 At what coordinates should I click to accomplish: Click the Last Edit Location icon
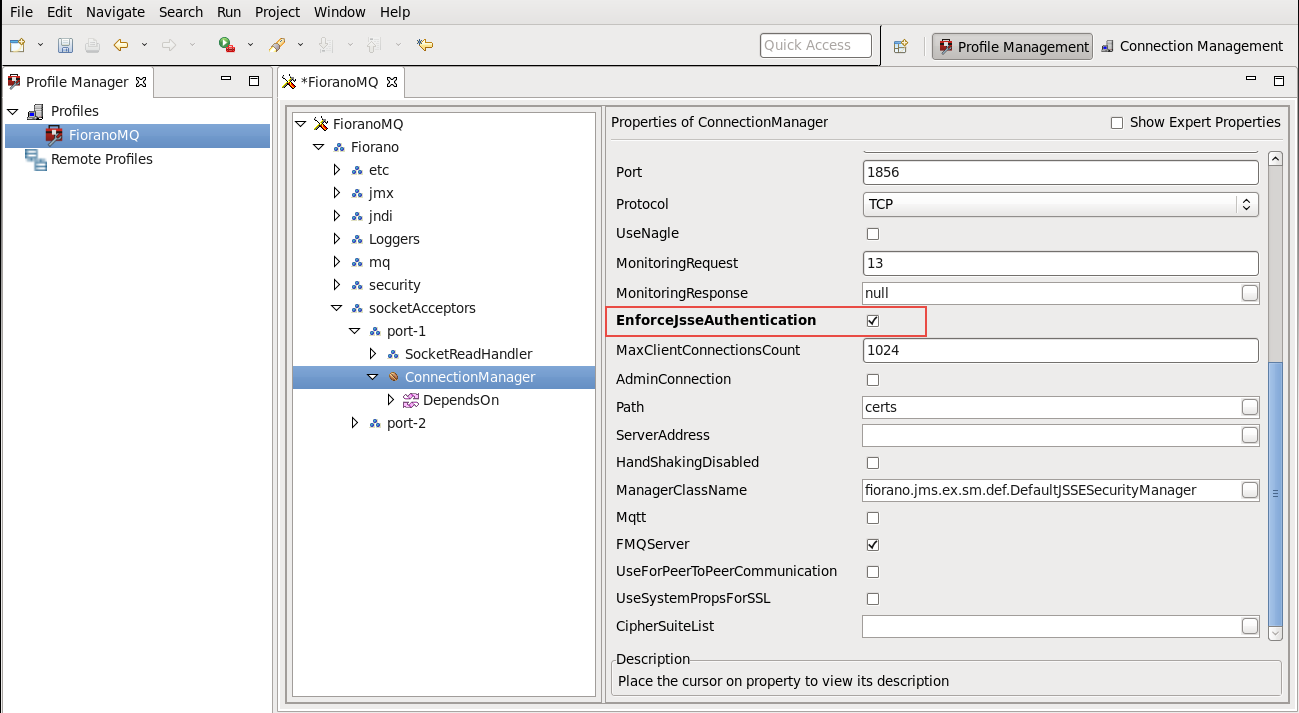pyautogui.click(x=425, y=46)
